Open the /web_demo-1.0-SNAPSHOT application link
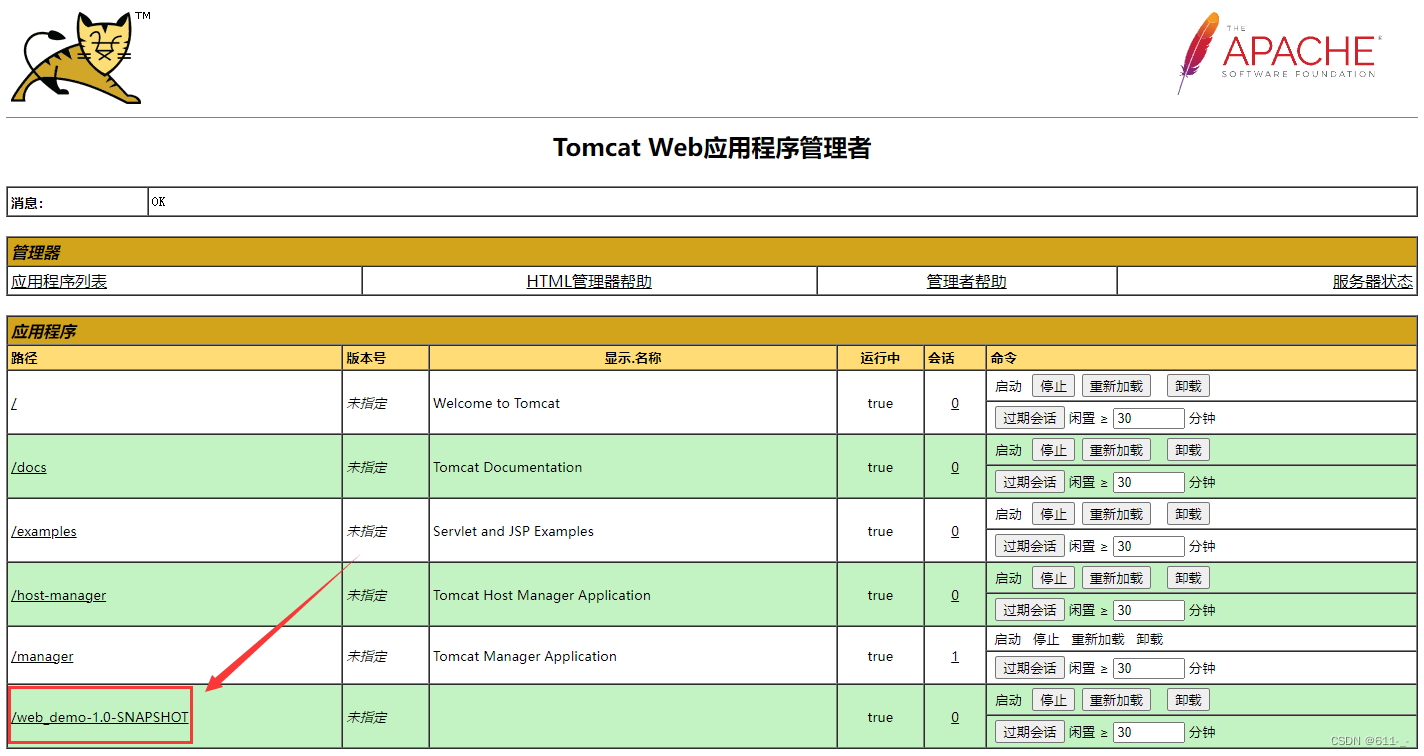The image size is (1424, 756). pyautogui.click(x=100, y=718)
